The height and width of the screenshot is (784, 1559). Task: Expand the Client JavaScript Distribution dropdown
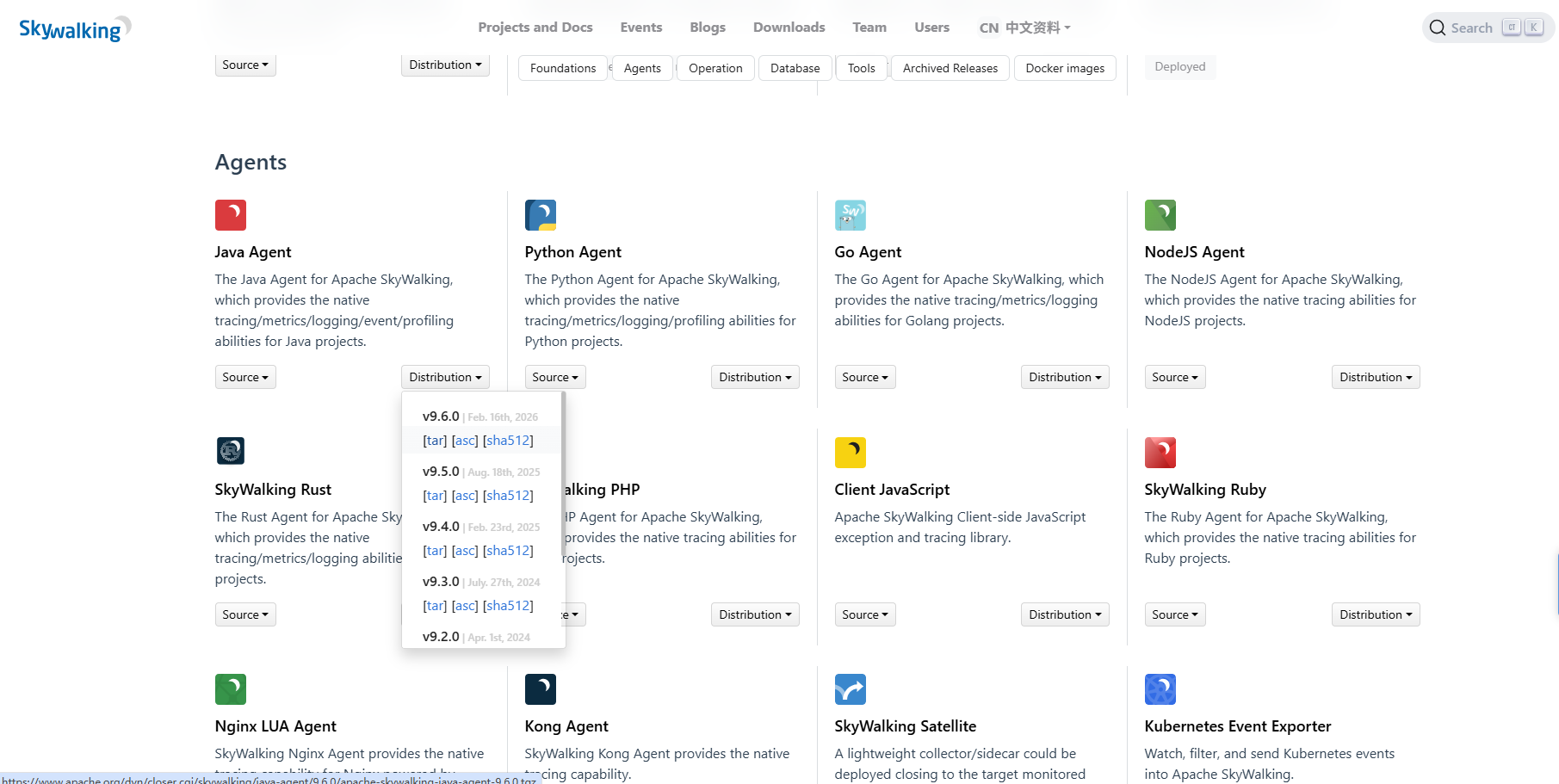[1065, 614]
